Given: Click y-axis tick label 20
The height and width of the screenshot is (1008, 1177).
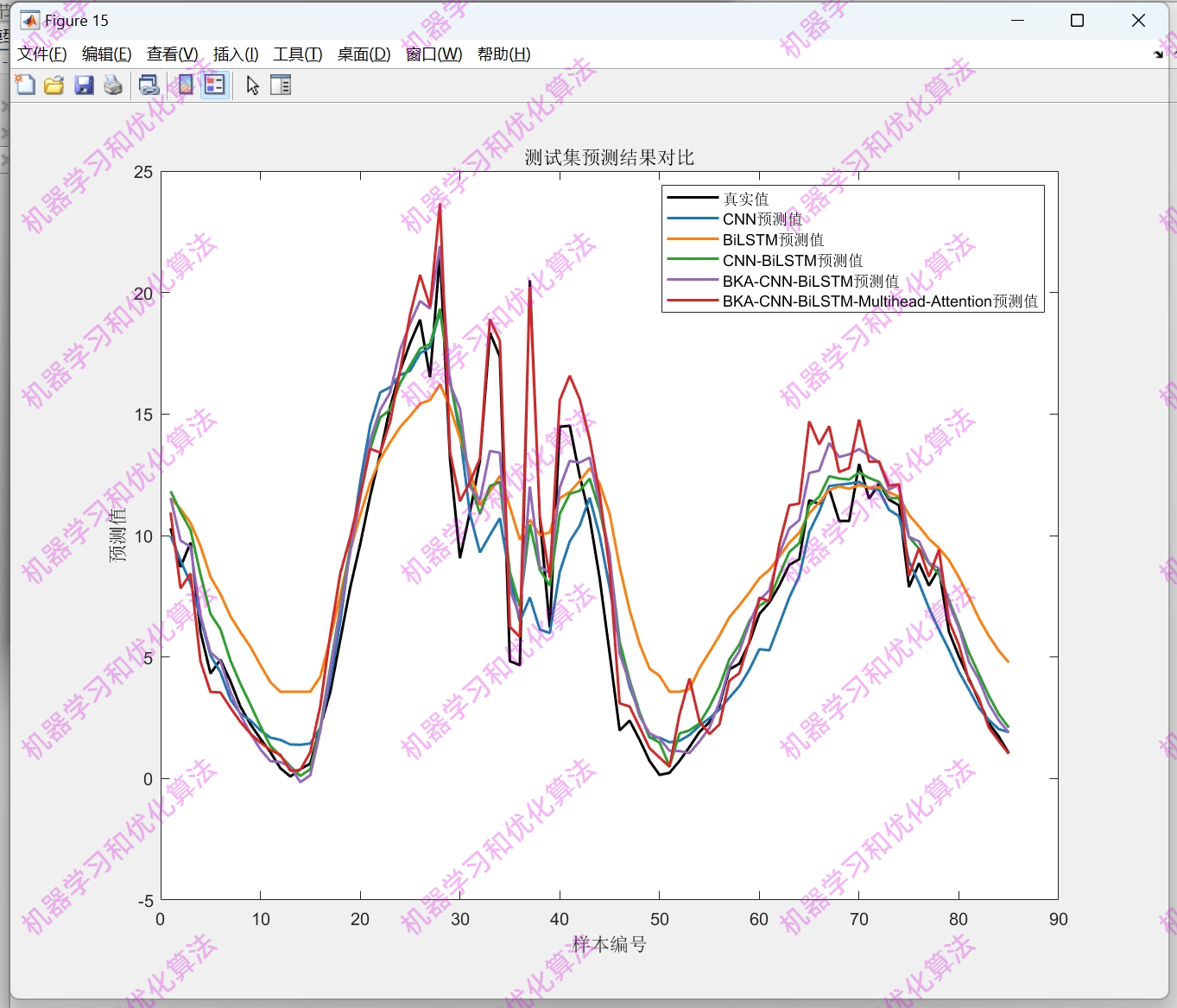Looking at the screenshot, I should (x=143, y=294).
